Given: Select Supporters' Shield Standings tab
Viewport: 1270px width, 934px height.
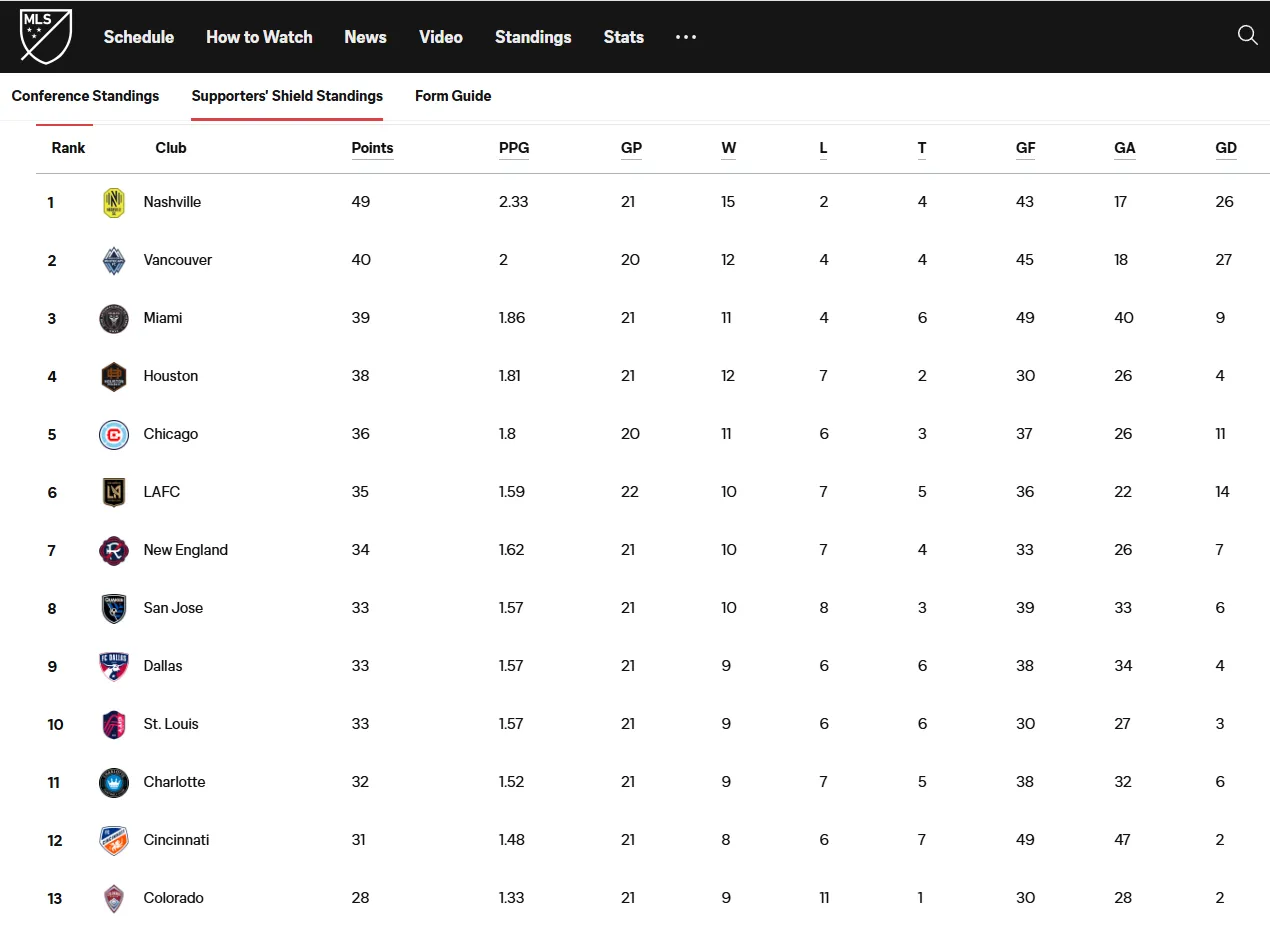Looking at the screenshot, I should [x=287, y=96].
